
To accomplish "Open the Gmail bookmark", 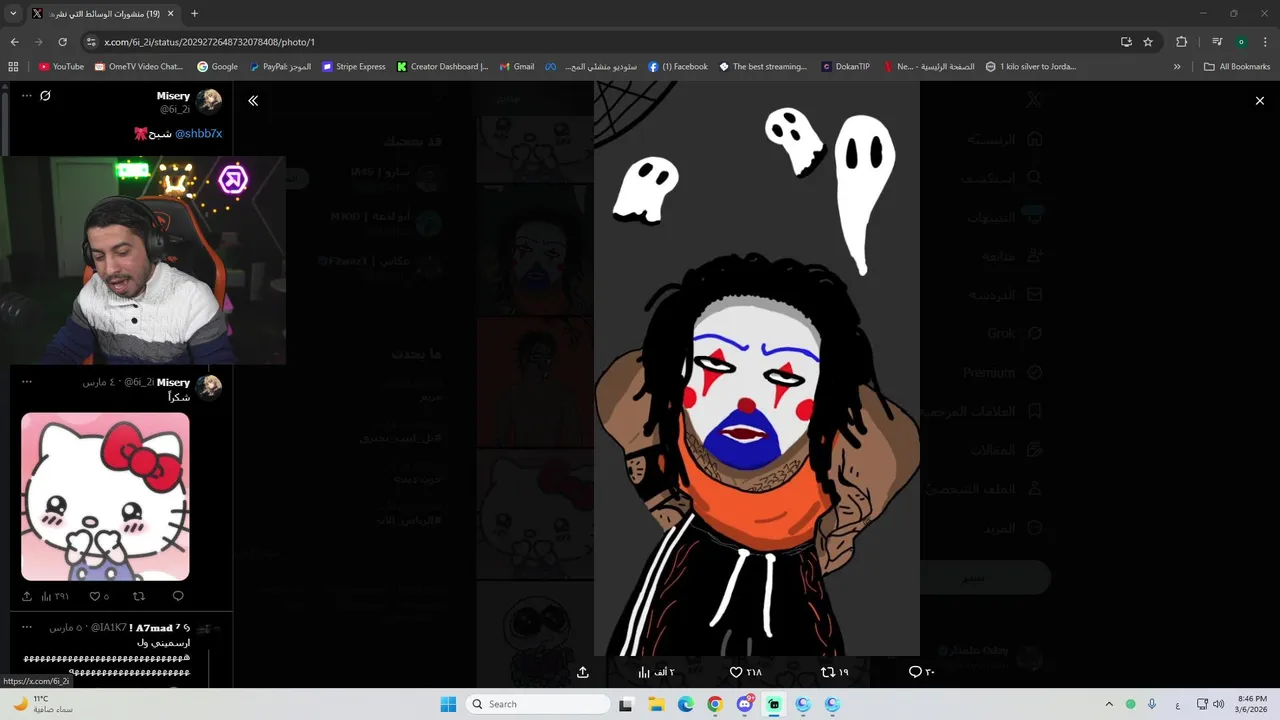I will coord(517,66).
